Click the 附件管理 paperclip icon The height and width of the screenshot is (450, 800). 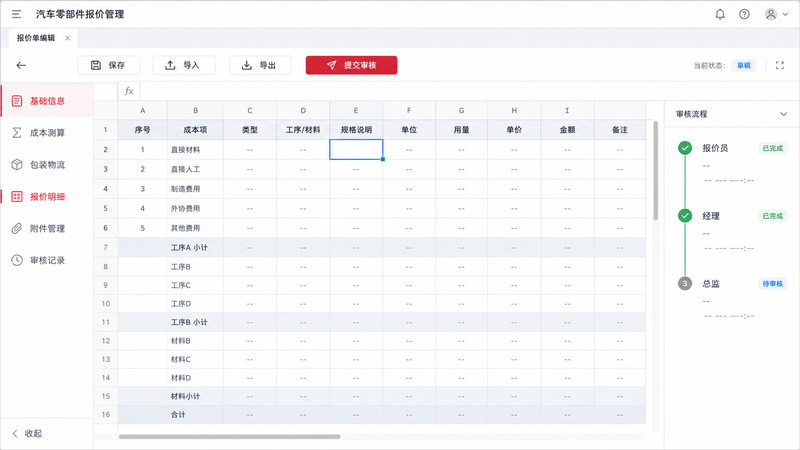[17, 229]
